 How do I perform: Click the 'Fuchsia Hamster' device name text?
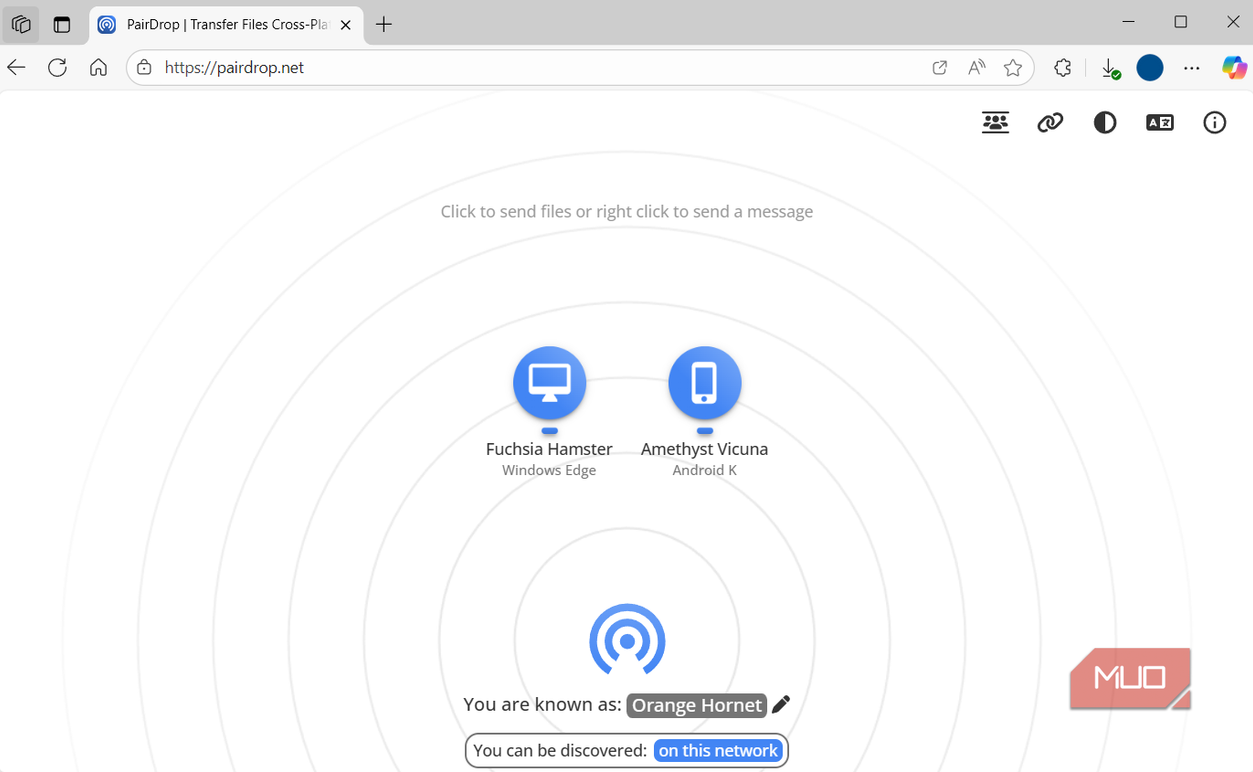pos(549,449)
